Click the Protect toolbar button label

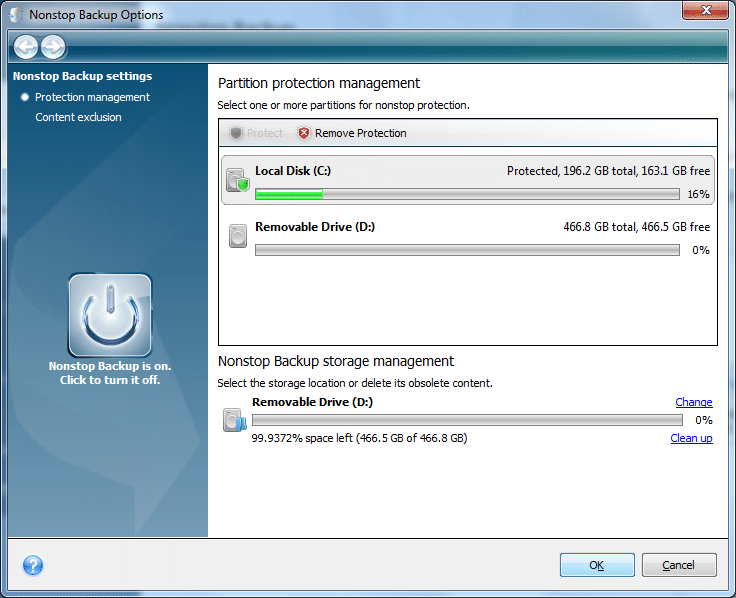point(265,133)
